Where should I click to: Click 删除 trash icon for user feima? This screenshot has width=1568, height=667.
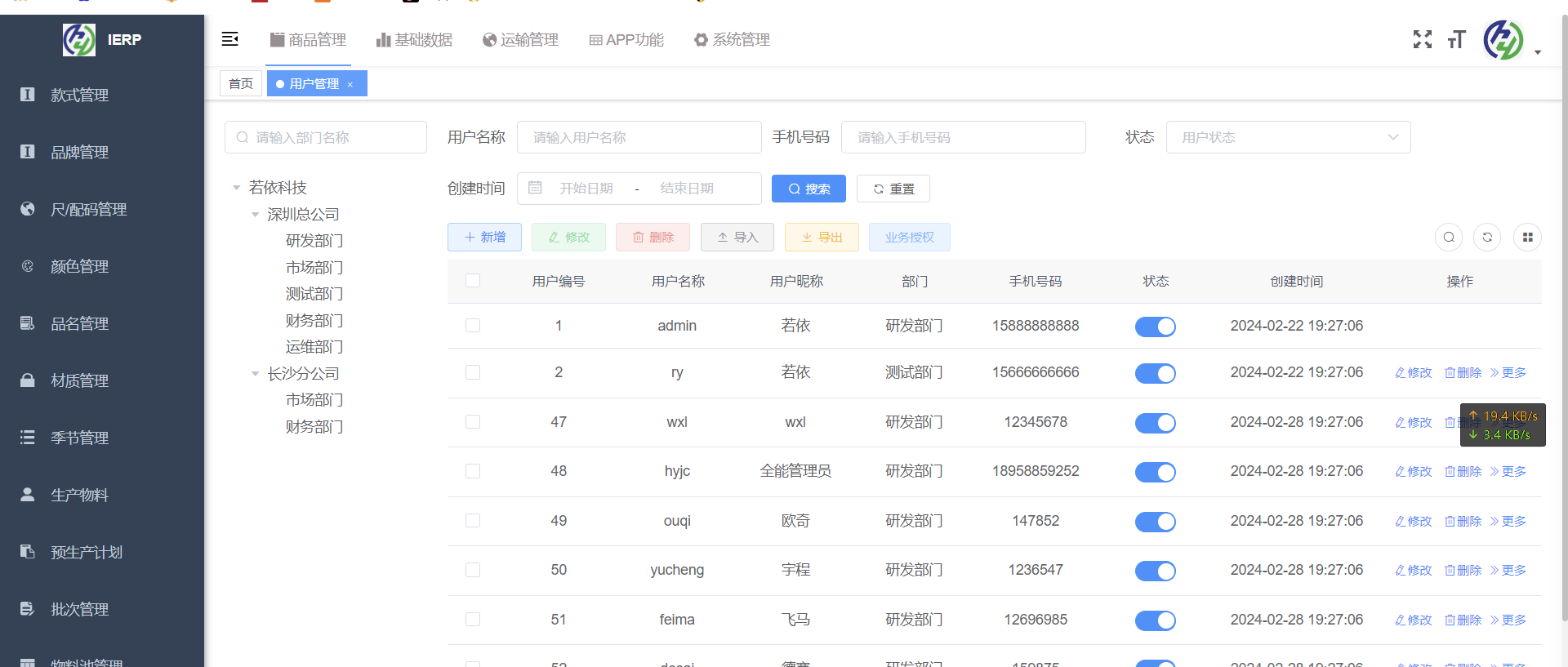[x=1450, y=620]
